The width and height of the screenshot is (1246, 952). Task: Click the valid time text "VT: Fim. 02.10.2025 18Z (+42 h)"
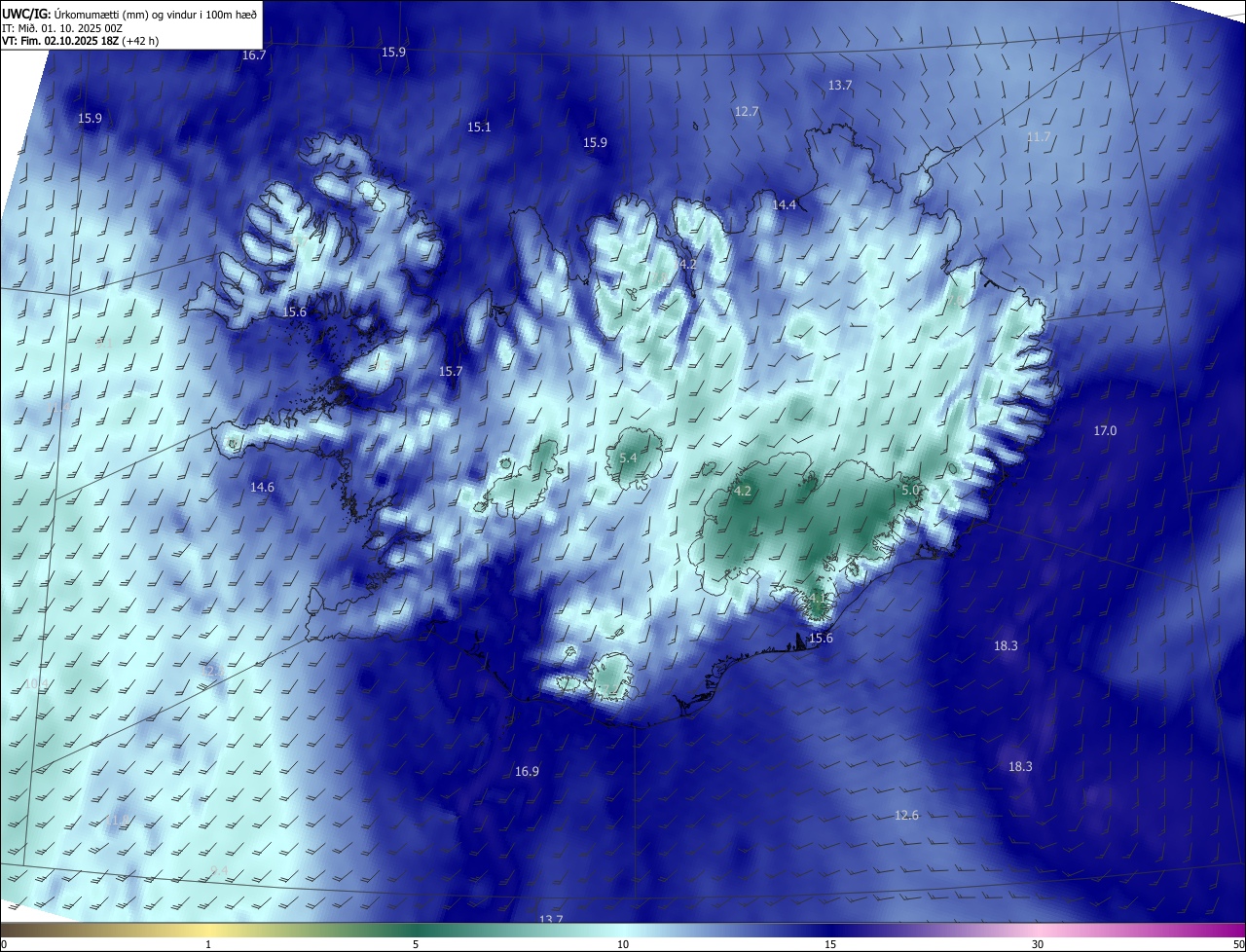(x=81, y=41)
